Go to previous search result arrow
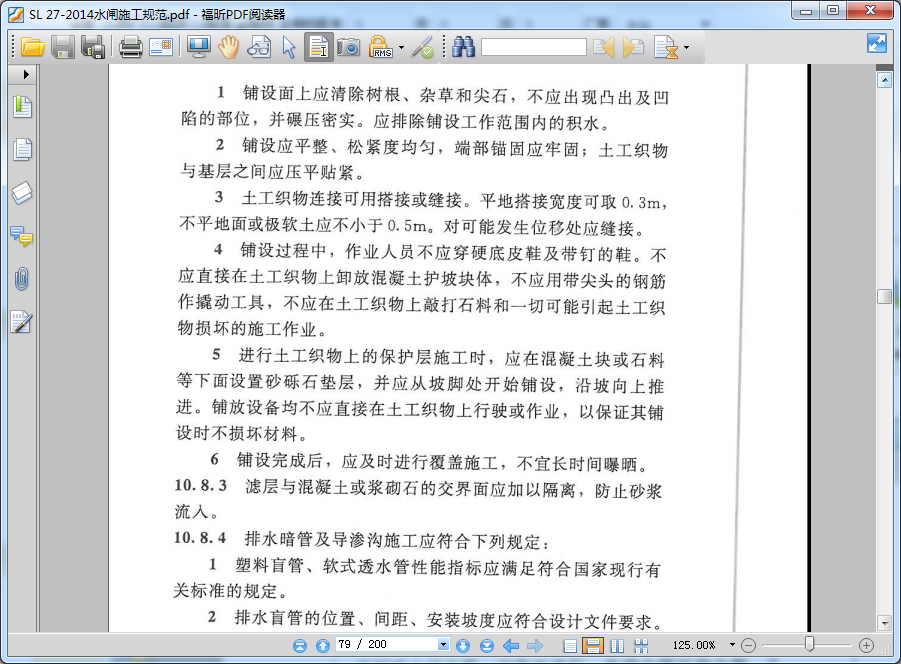901x664 pixels. (x=603, y=47)
